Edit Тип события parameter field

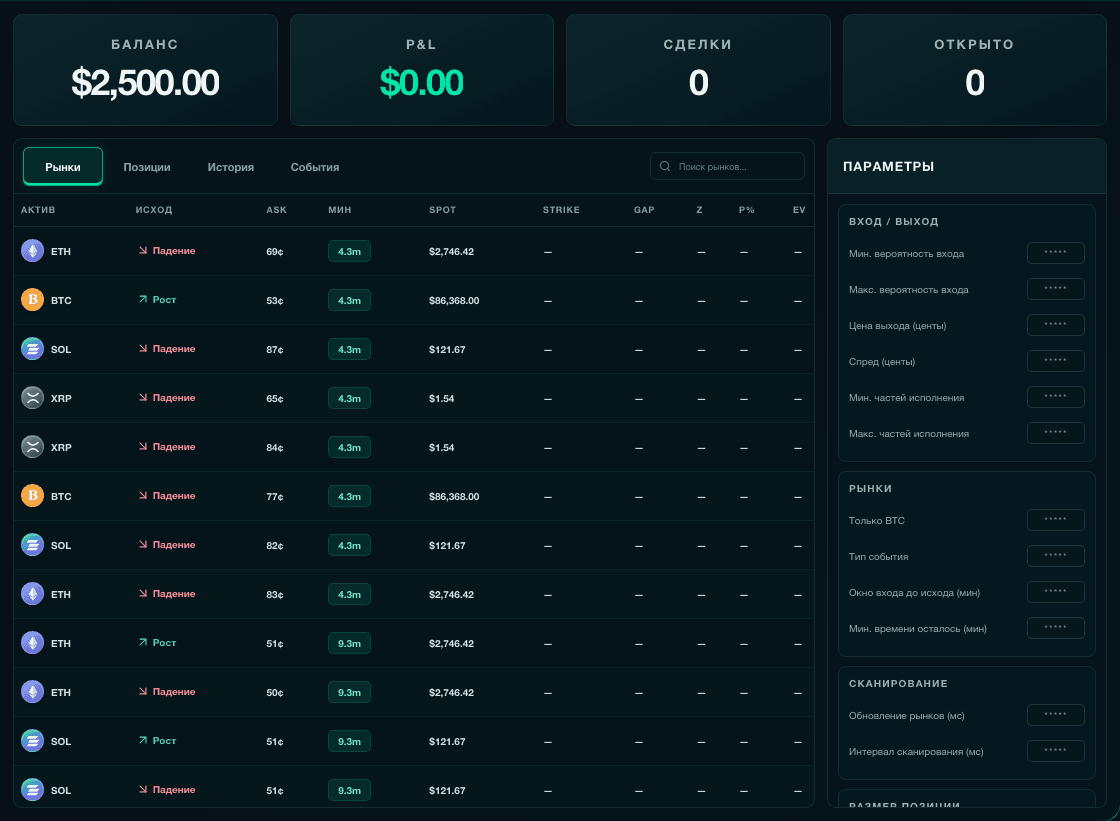[1056, 556]
